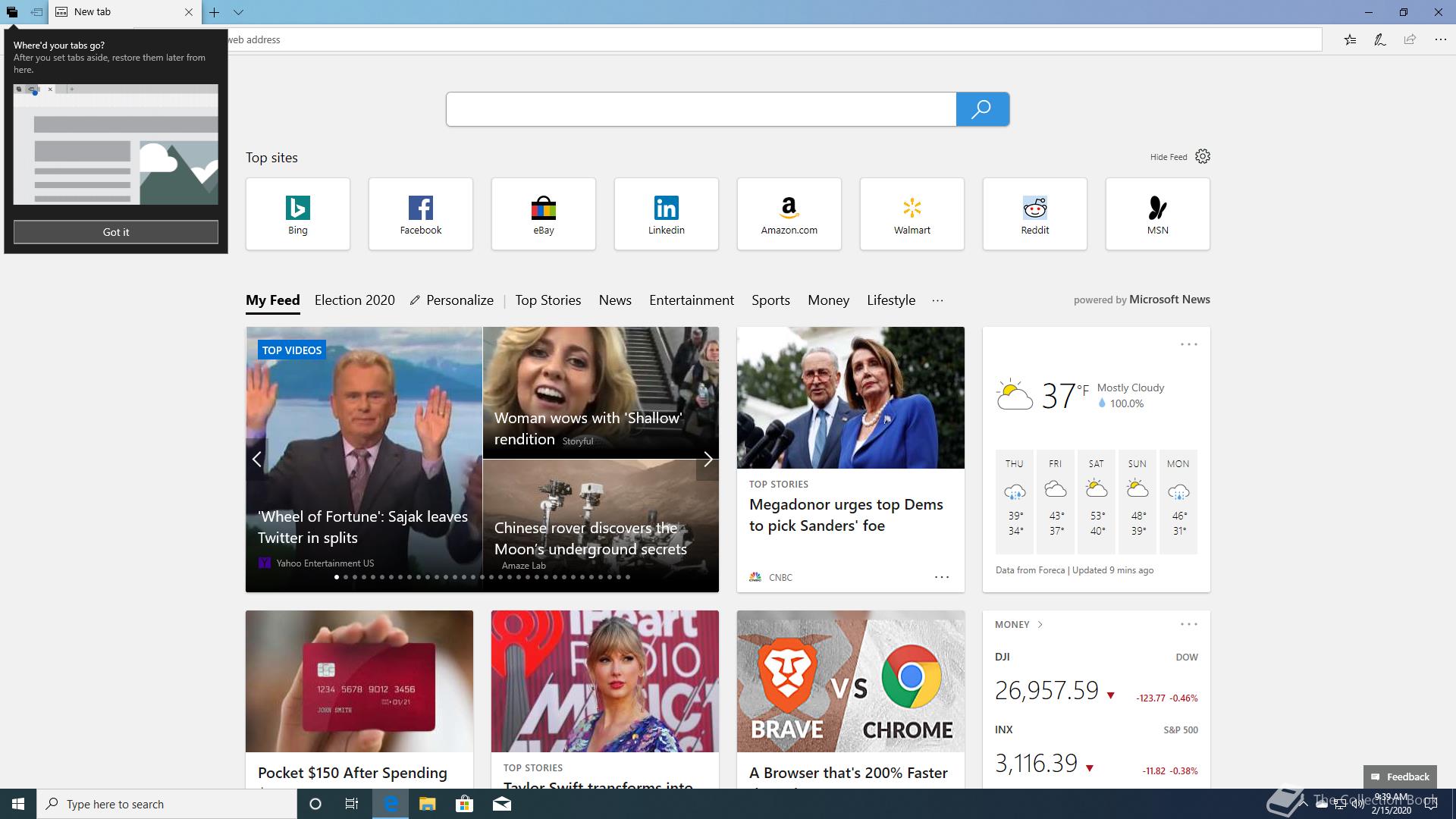Open the eBay top site tile
Screen dimensions: 1456x819
[544, 214]
